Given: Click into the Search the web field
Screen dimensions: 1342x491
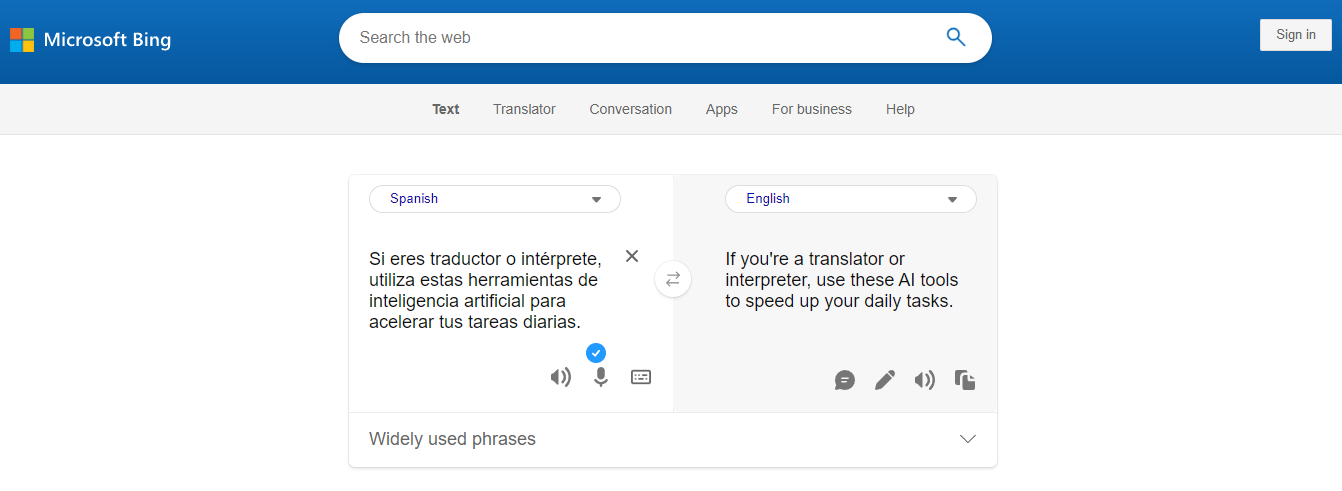Looking at the screenshot, I should (640, 38).
